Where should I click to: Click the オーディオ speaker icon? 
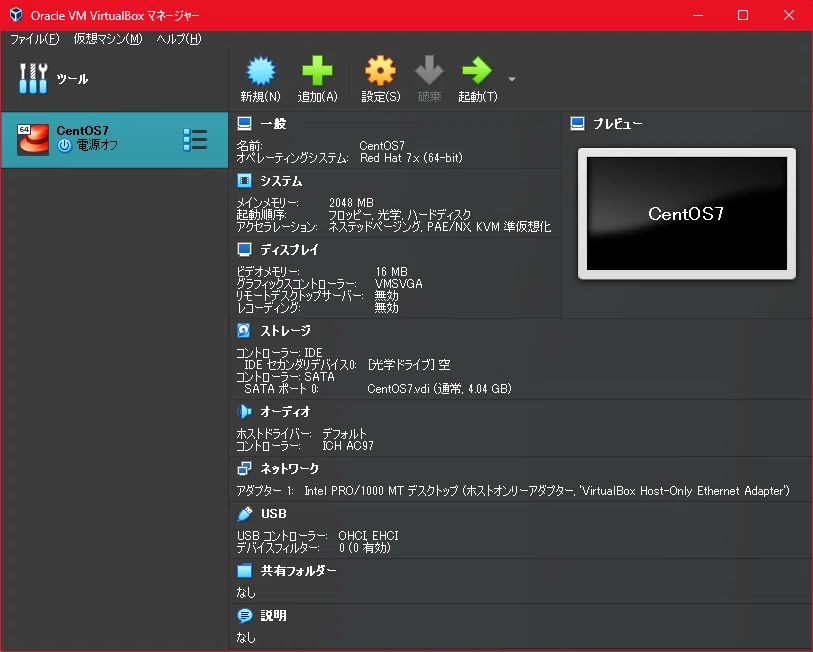click(x=244, y=411)
